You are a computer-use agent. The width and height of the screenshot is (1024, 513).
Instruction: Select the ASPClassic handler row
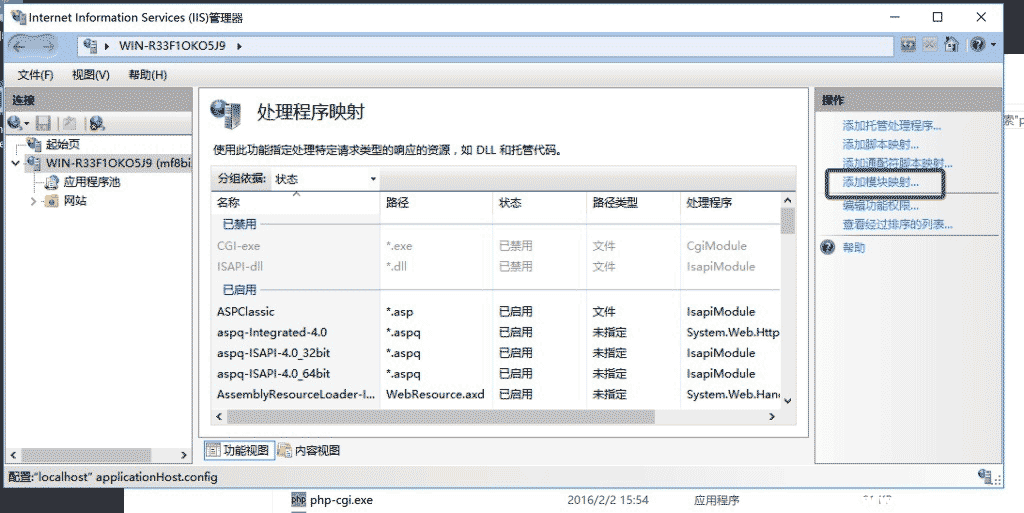[496, 312]
